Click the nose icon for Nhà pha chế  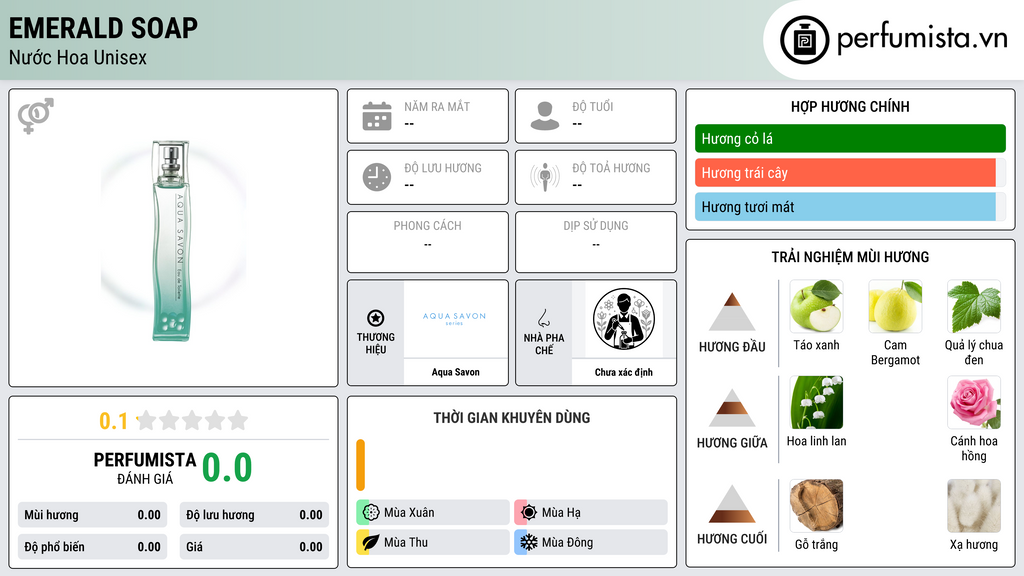tap(543, 318)
